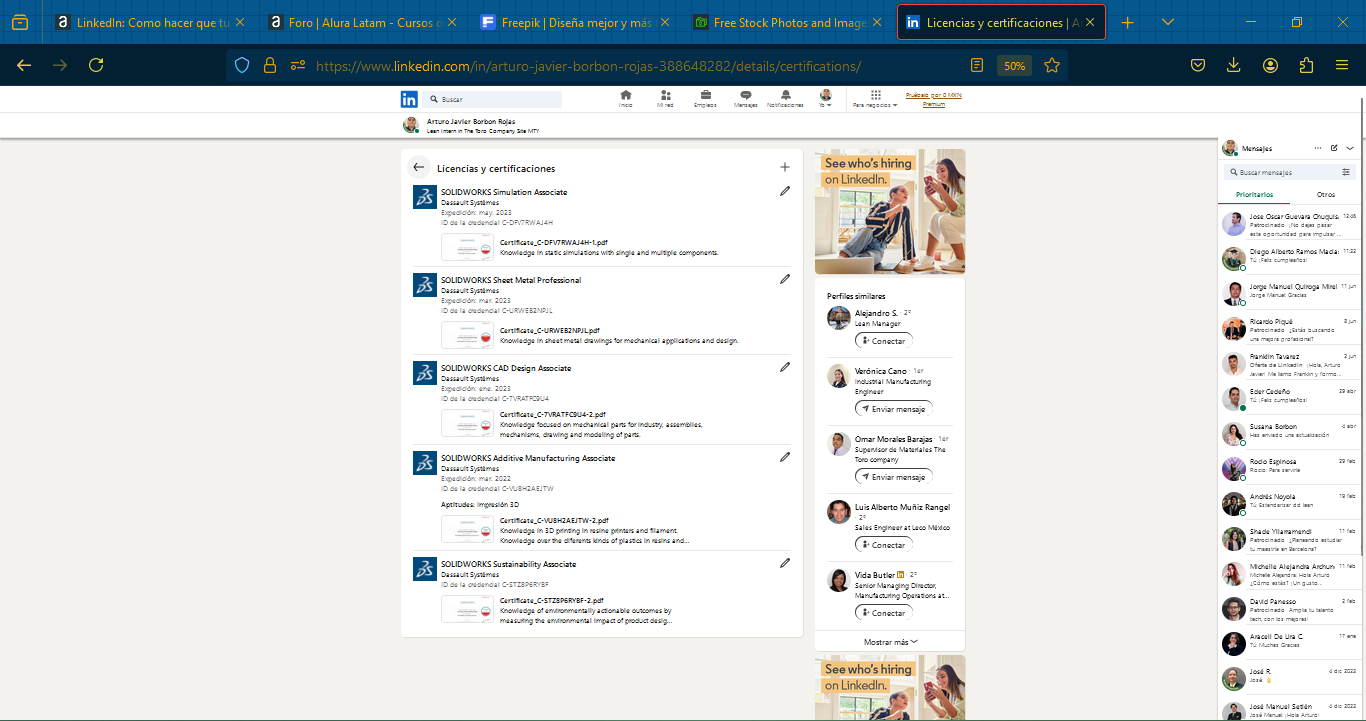
Task: Click the LinkedIn logo icon
Action: 409,99
